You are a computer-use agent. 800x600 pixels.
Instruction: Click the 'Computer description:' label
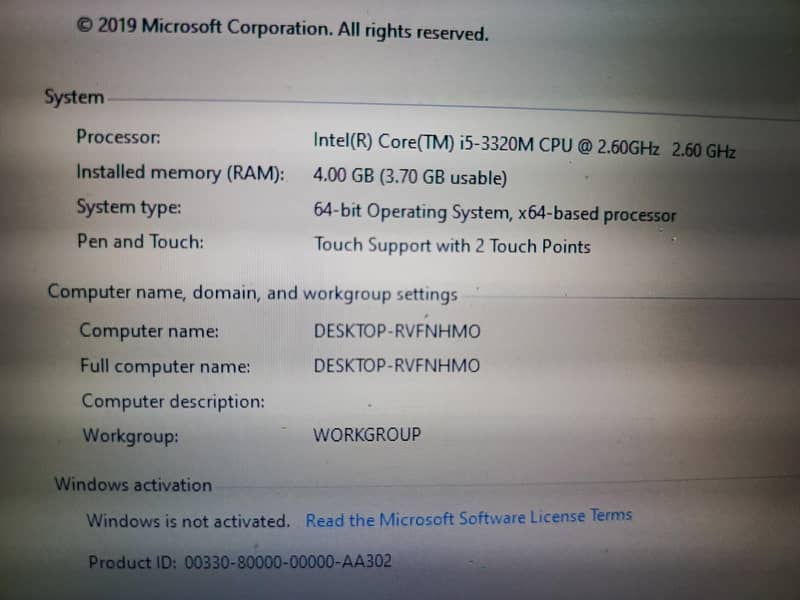click(173, 402)
